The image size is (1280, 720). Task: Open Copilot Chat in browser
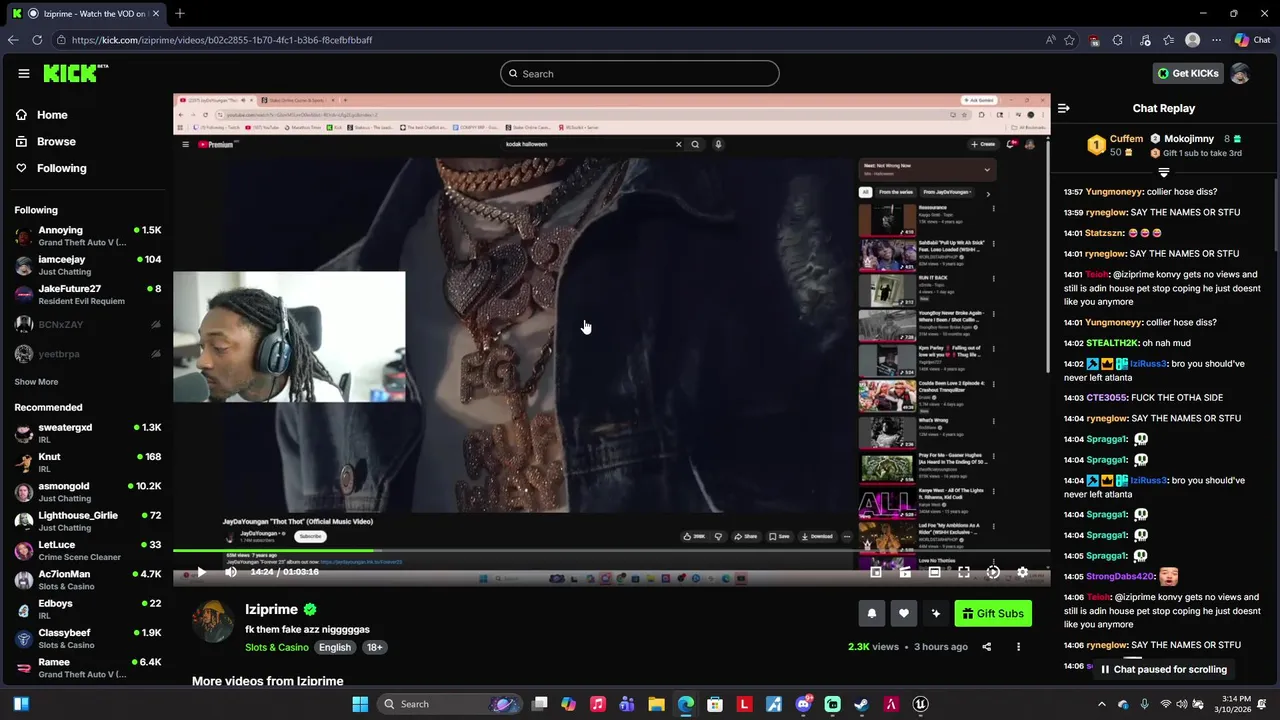point(1251,40)
